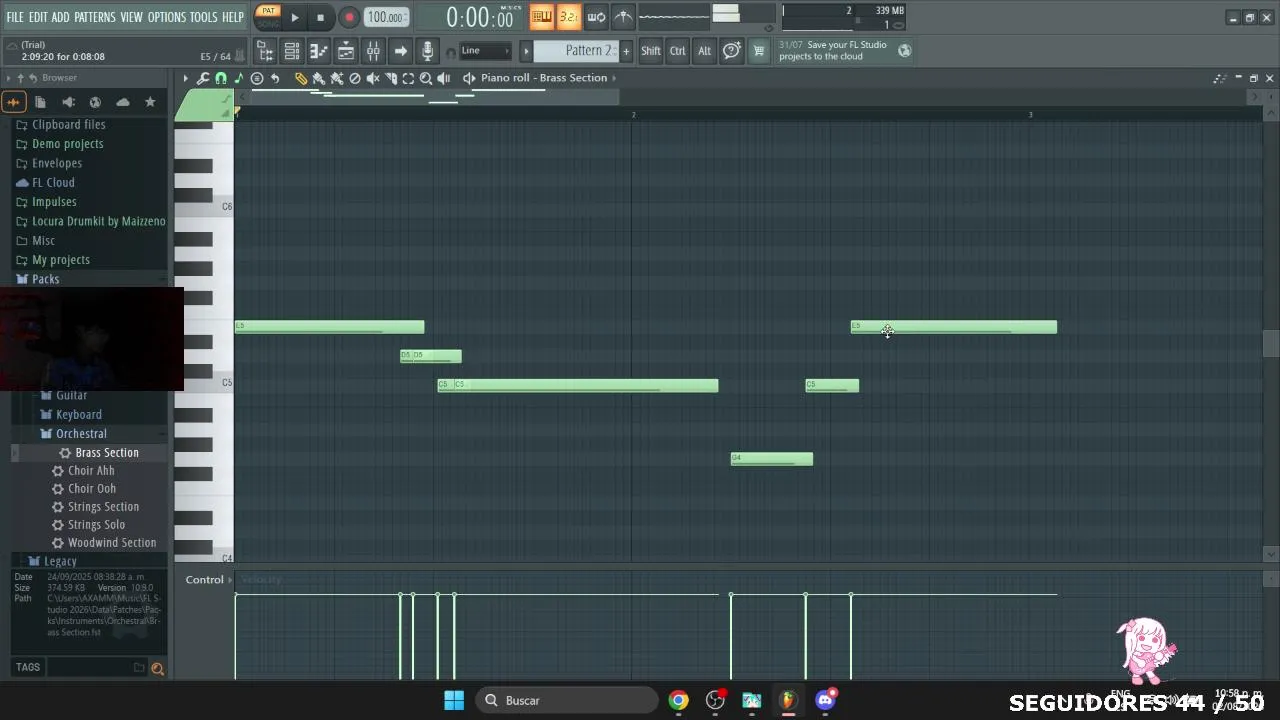Click the globe icon beside cloud news

(x=905, y=50)
